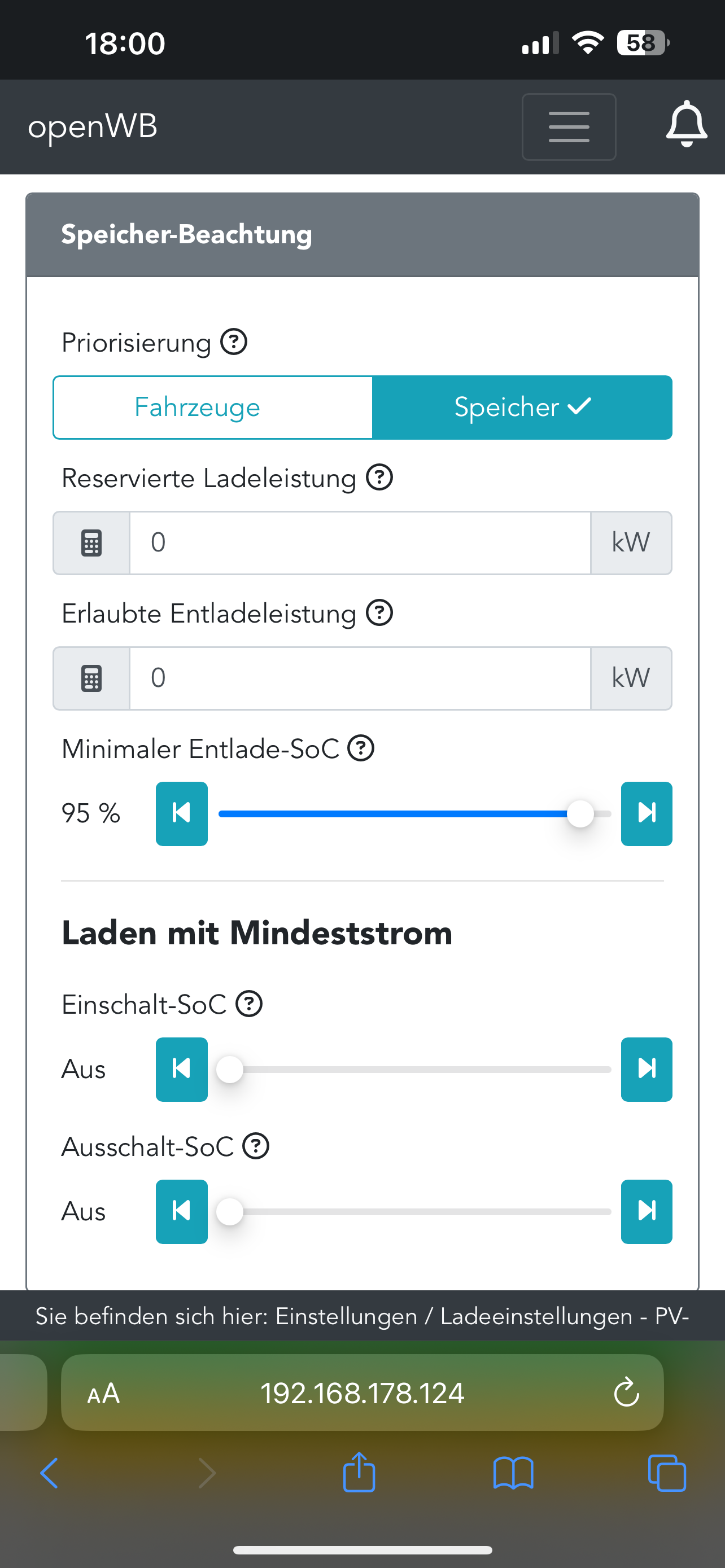Viewport: 725px width, 1568px height.
Task: Open Safari share sheet
Action: 359,1473
